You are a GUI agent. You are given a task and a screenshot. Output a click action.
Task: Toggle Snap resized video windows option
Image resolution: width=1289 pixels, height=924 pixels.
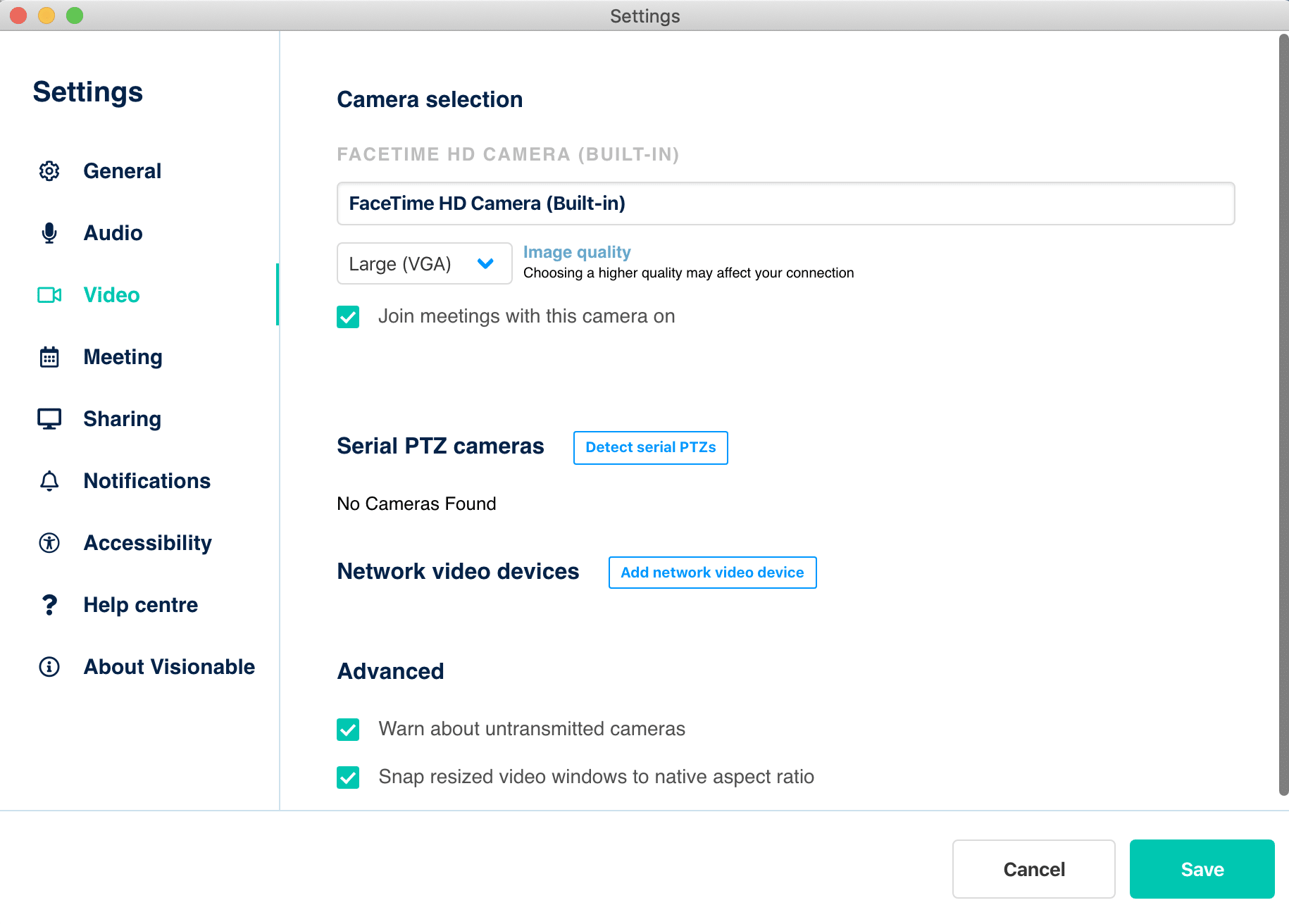[x=348, y=778]
